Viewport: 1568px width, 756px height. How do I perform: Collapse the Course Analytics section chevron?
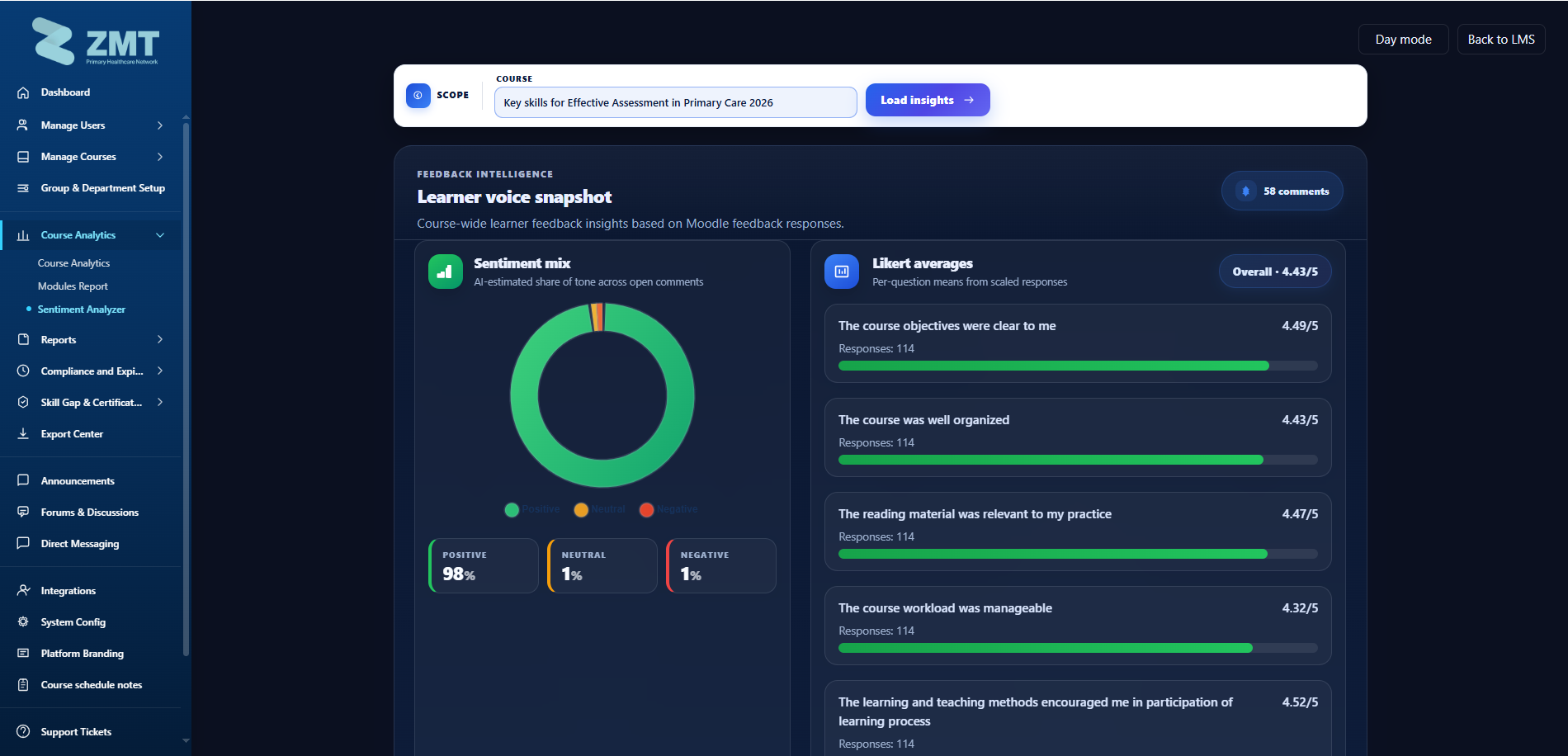click(x=160, y=235)
